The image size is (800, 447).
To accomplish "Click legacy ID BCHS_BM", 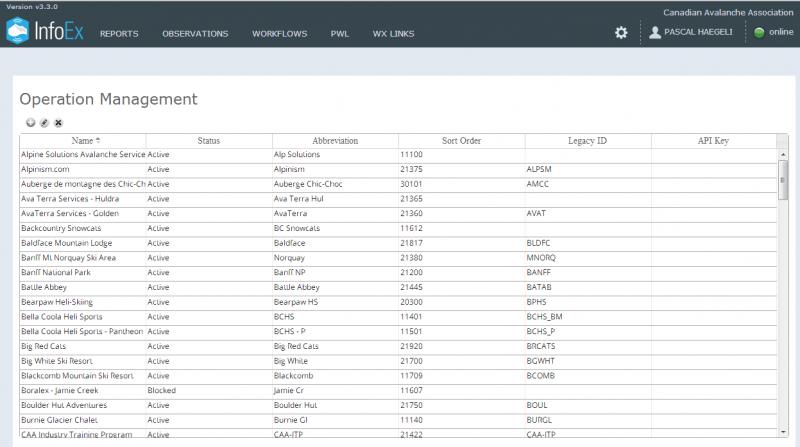I will point(544,317).
